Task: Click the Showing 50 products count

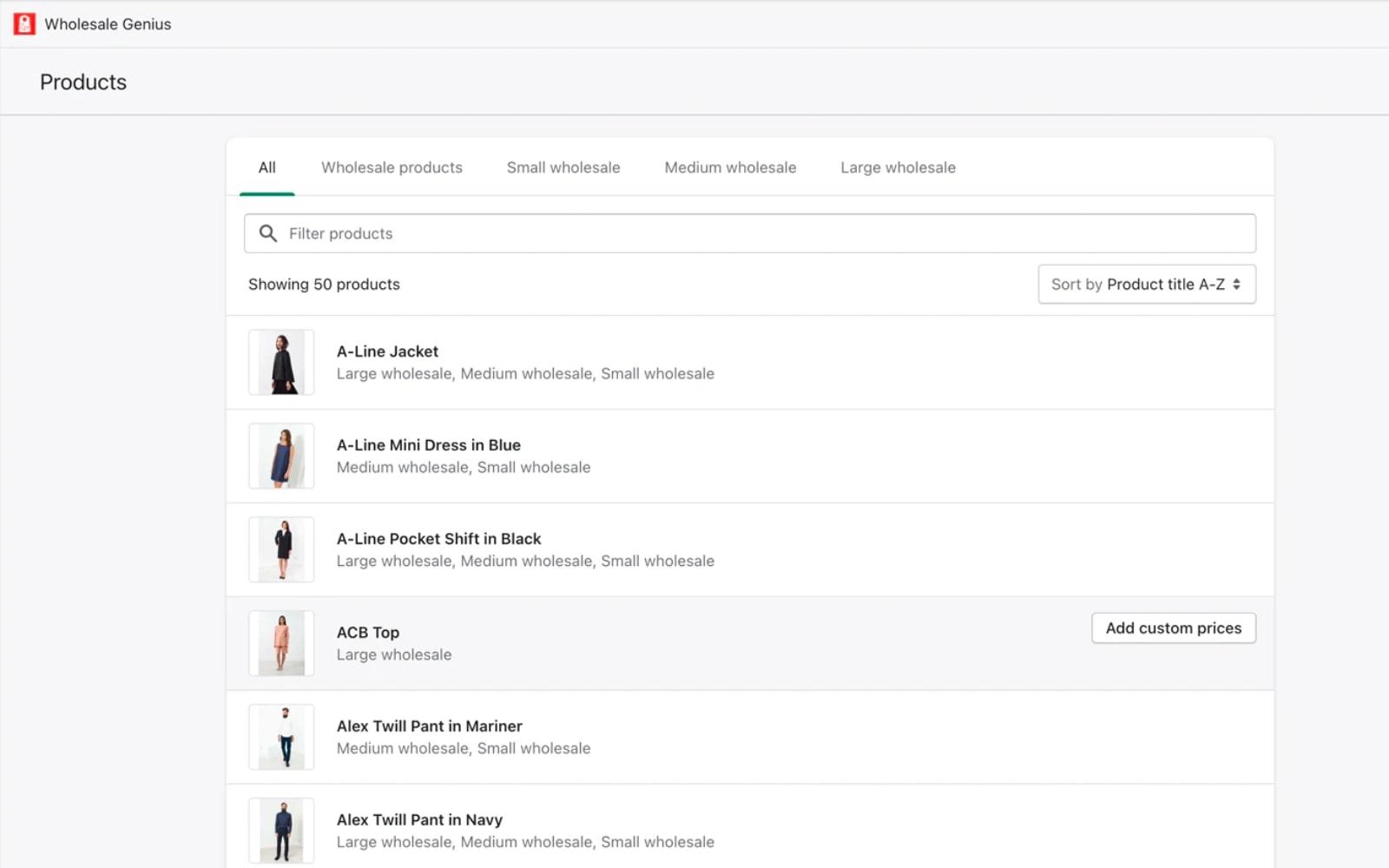Action: 324,285
